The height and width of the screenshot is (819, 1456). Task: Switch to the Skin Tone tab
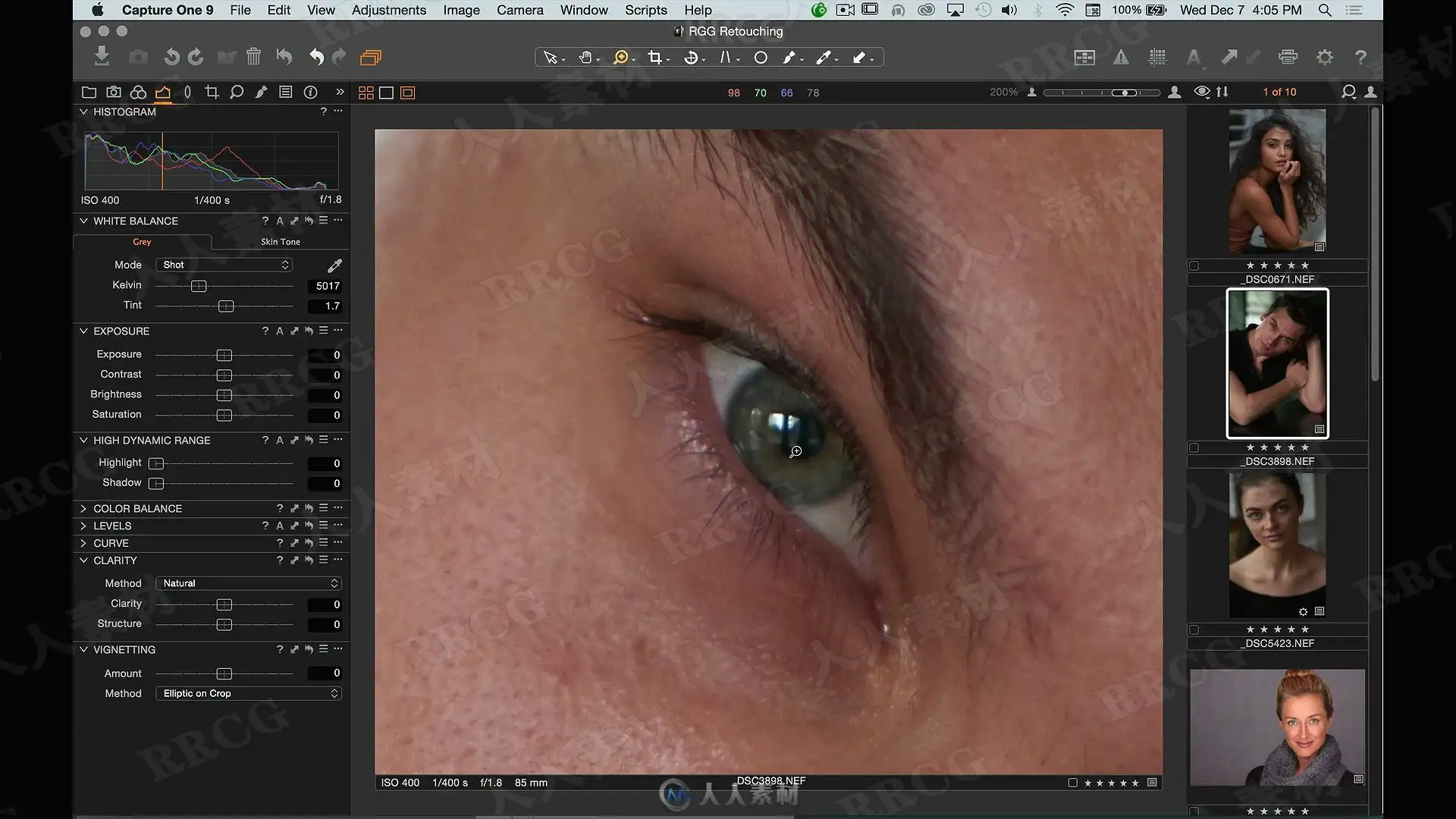pos(281,242)
